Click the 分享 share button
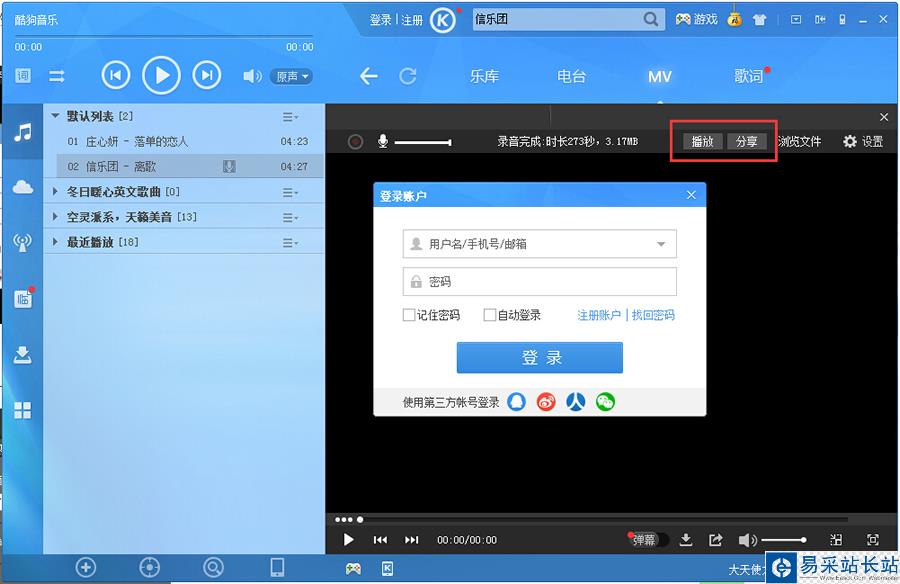The image size is (900, 584). pyautogui.click(x=747, y=141)
